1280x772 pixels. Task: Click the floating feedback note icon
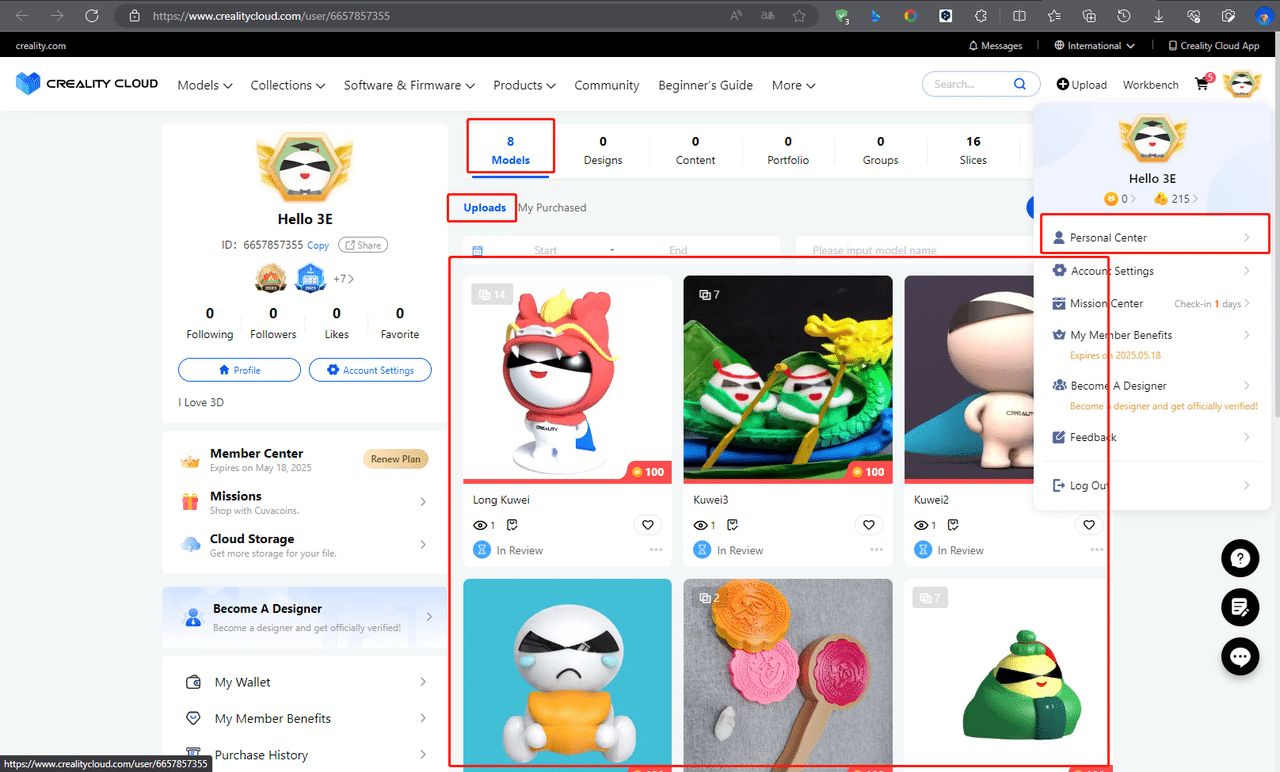coord(1240,607)
